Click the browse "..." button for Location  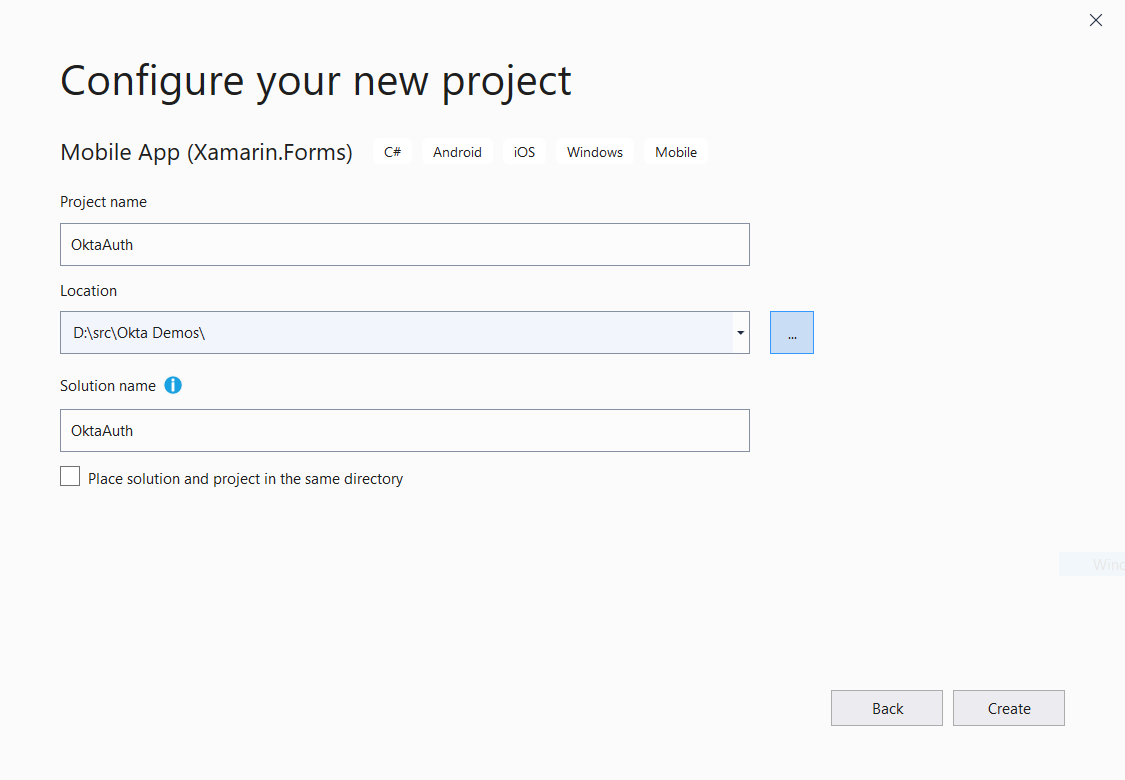tap(792, 333)
